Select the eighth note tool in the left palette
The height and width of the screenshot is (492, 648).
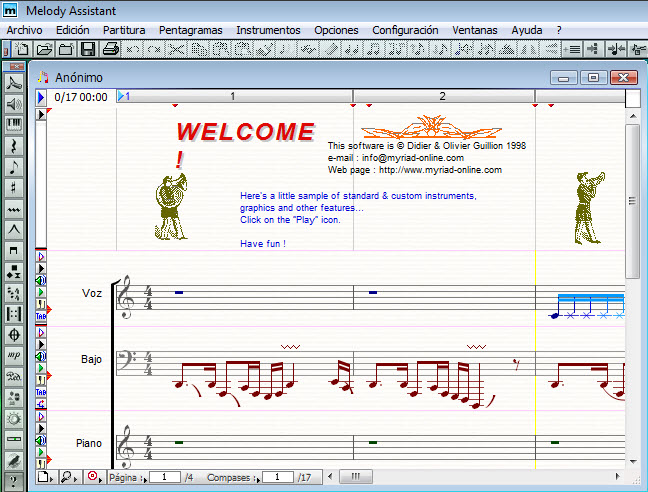pos(14,167)
